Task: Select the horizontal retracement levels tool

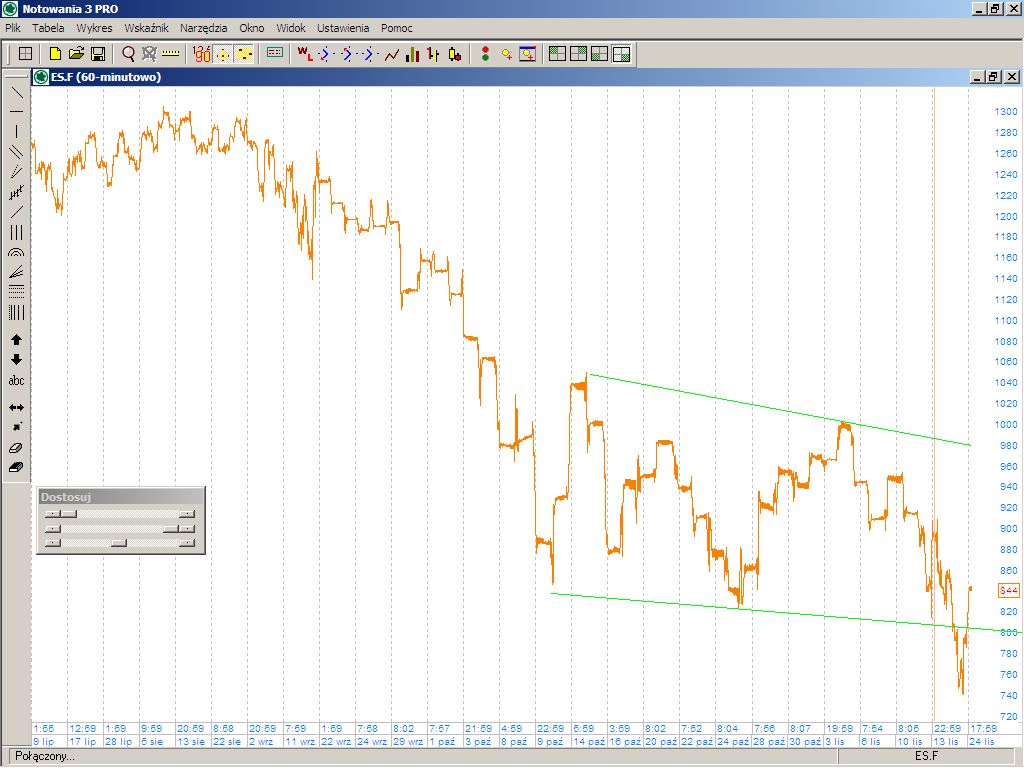Action: [16, 292]
